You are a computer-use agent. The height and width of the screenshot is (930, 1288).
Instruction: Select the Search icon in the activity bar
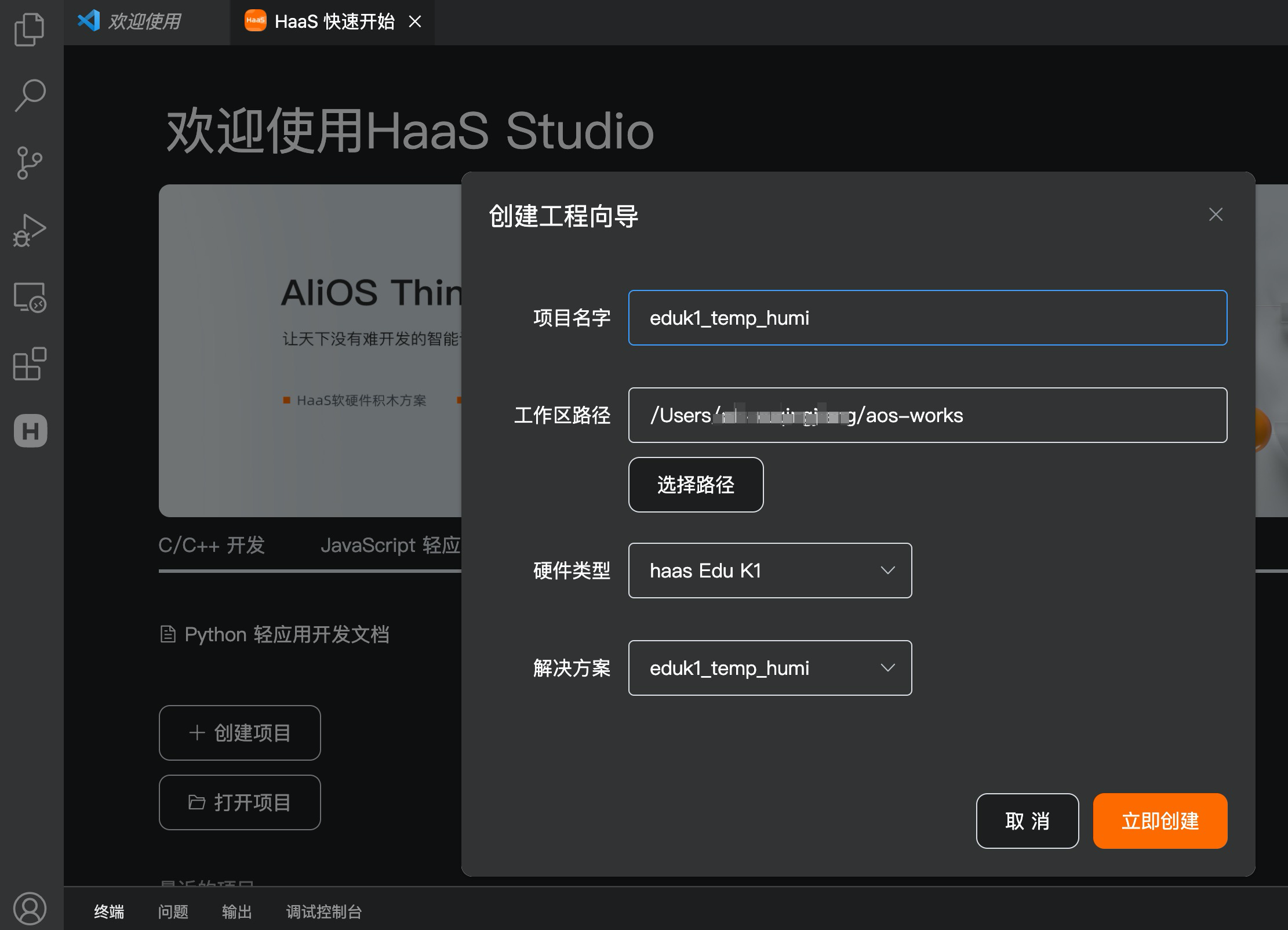[29, 95]
